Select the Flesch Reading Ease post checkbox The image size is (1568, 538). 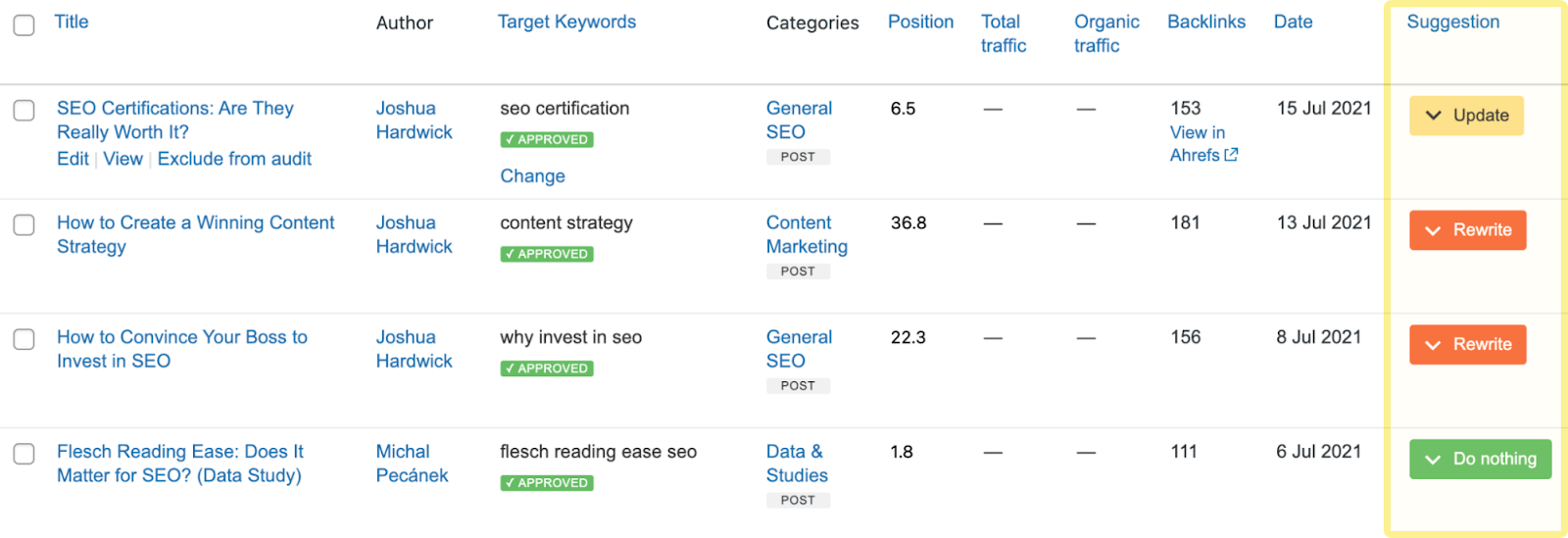24,454
